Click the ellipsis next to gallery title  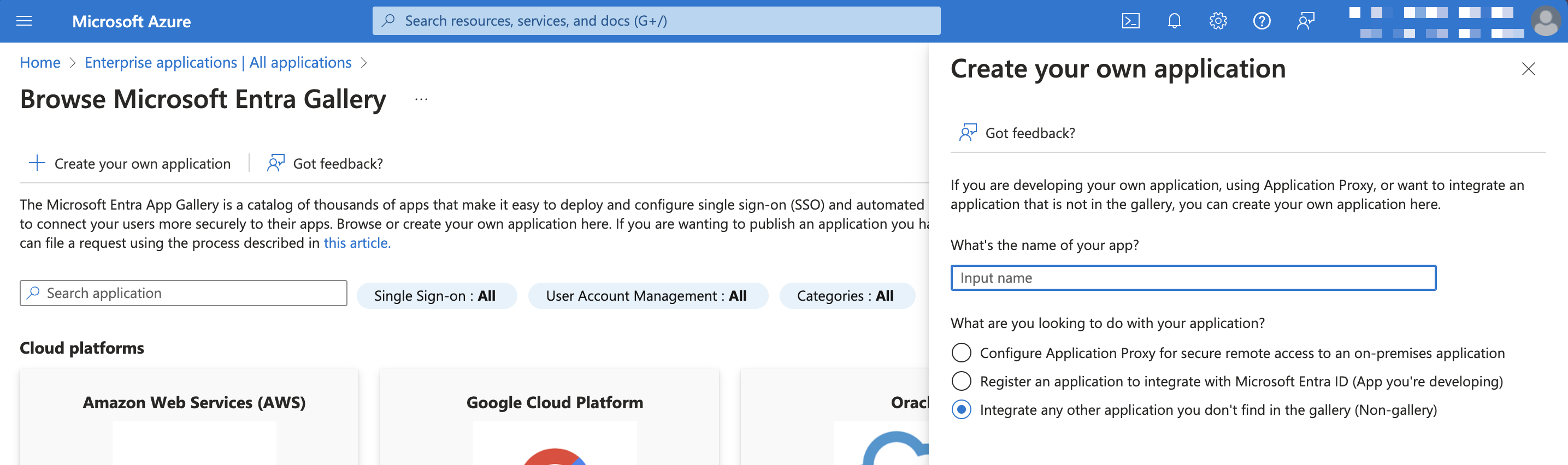point(421,99)
